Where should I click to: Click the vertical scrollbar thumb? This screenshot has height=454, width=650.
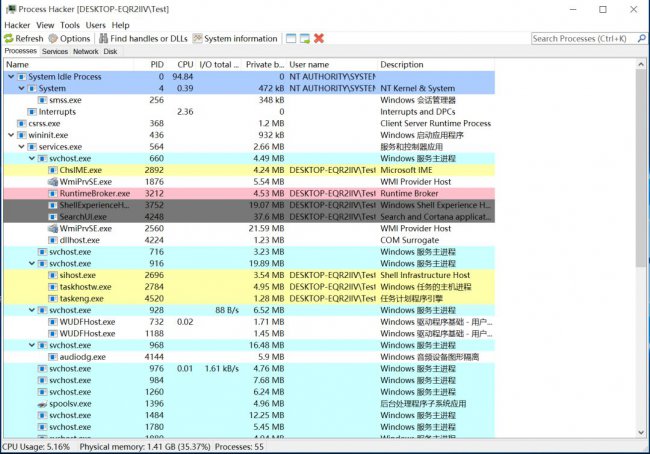pyautogui.click(x=641, y=168)
